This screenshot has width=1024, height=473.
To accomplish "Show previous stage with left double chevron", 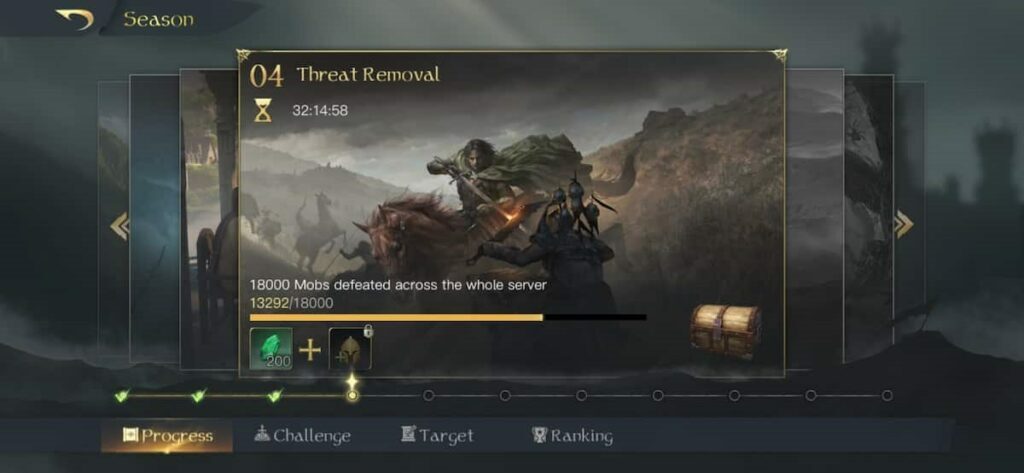I will pos(120,226).
